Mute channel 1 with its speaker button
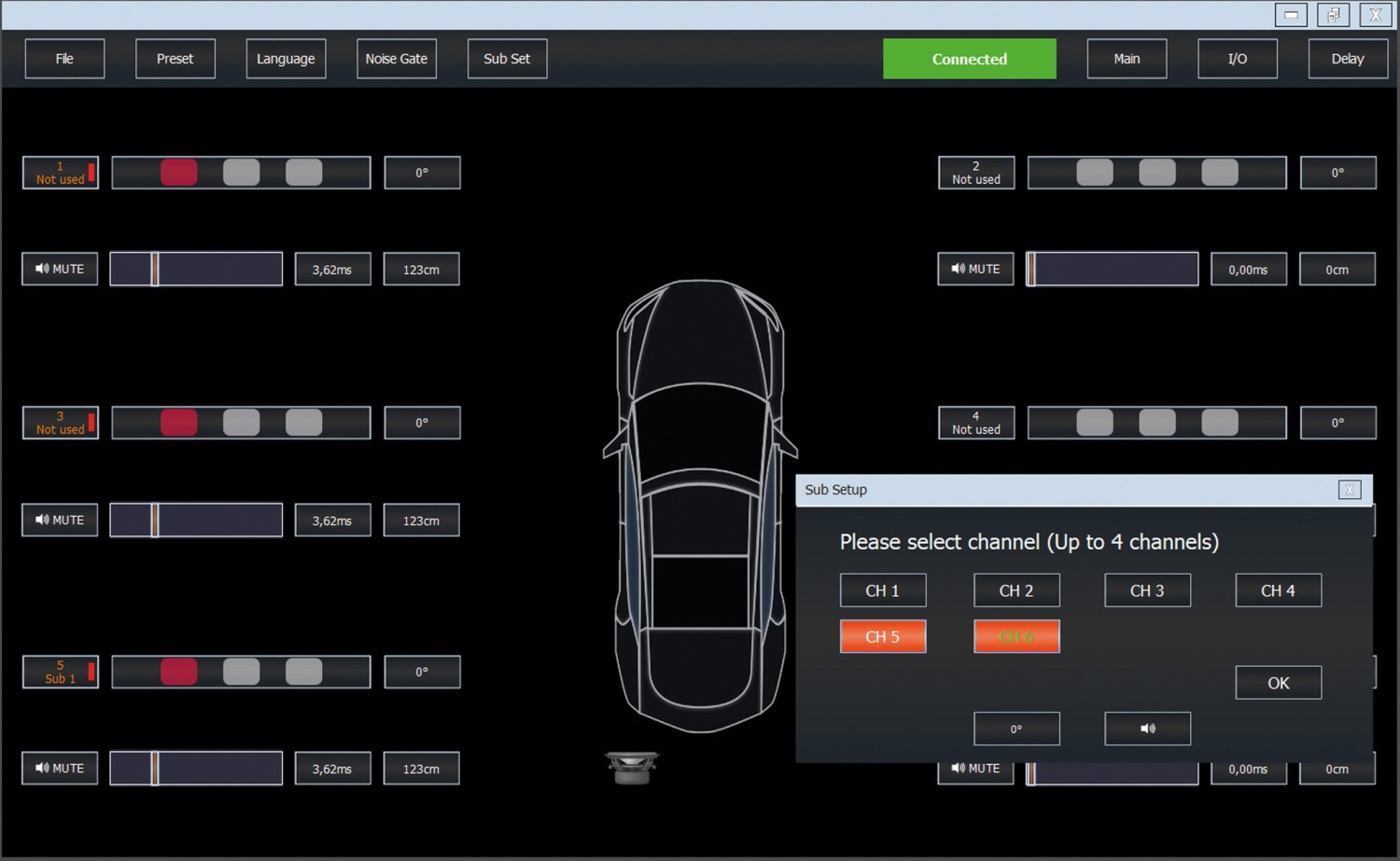The width and height of the screenshot is (1400, 861). point(60,269)
